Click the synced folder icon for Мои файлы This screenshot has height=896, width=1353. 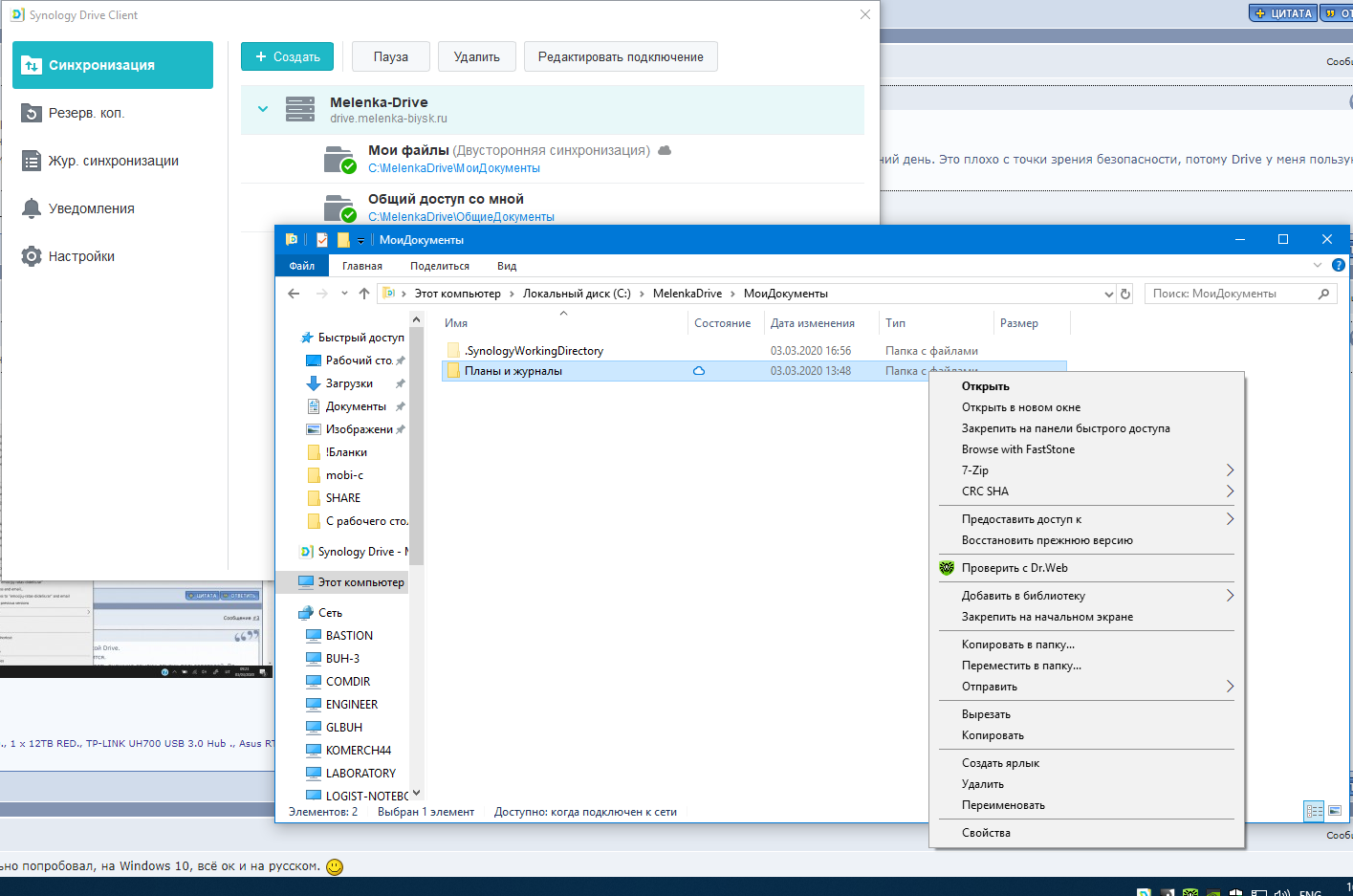339,159
